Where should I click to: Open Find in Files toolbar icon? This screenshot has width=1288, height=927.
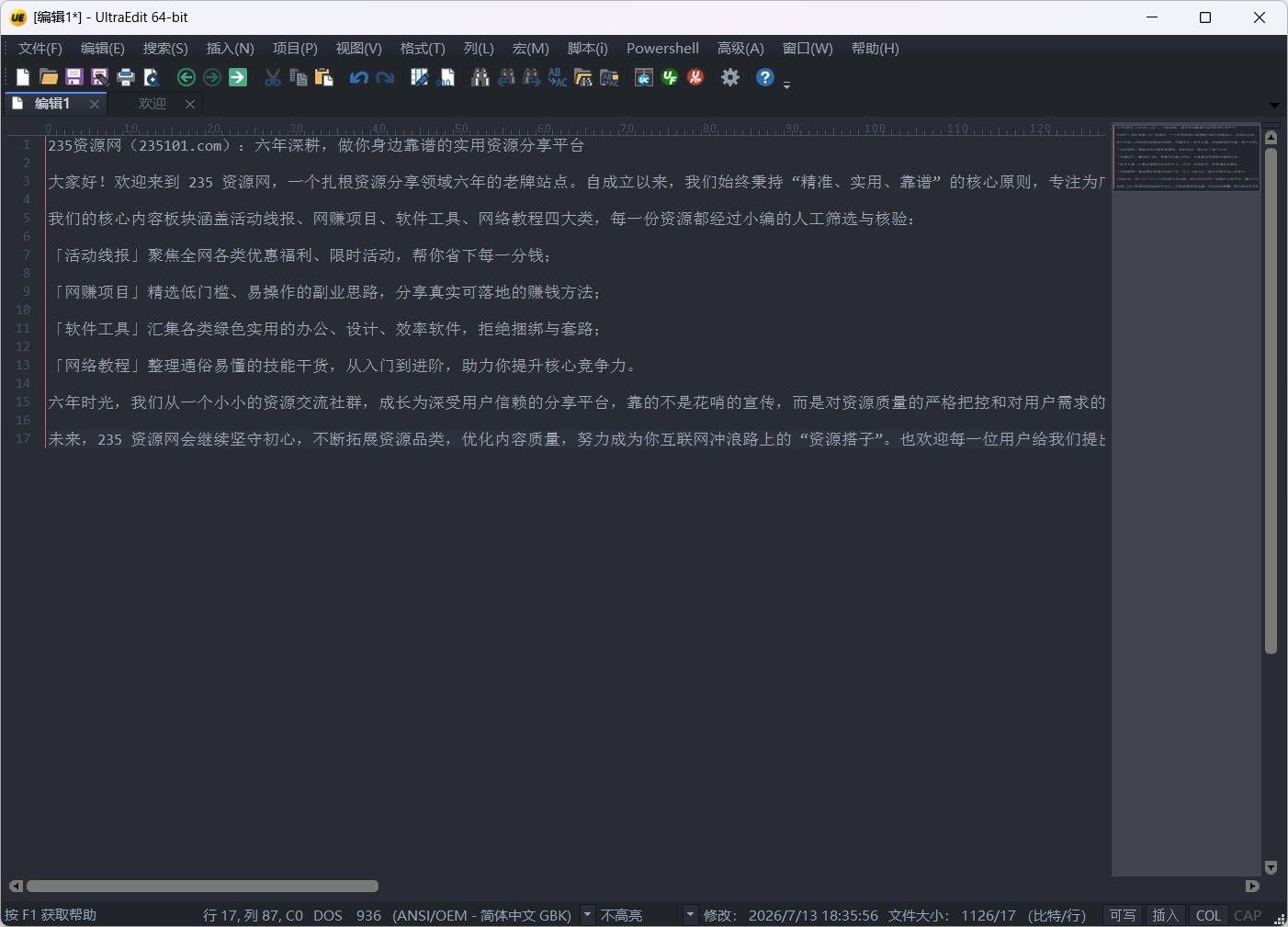[583, 78]
